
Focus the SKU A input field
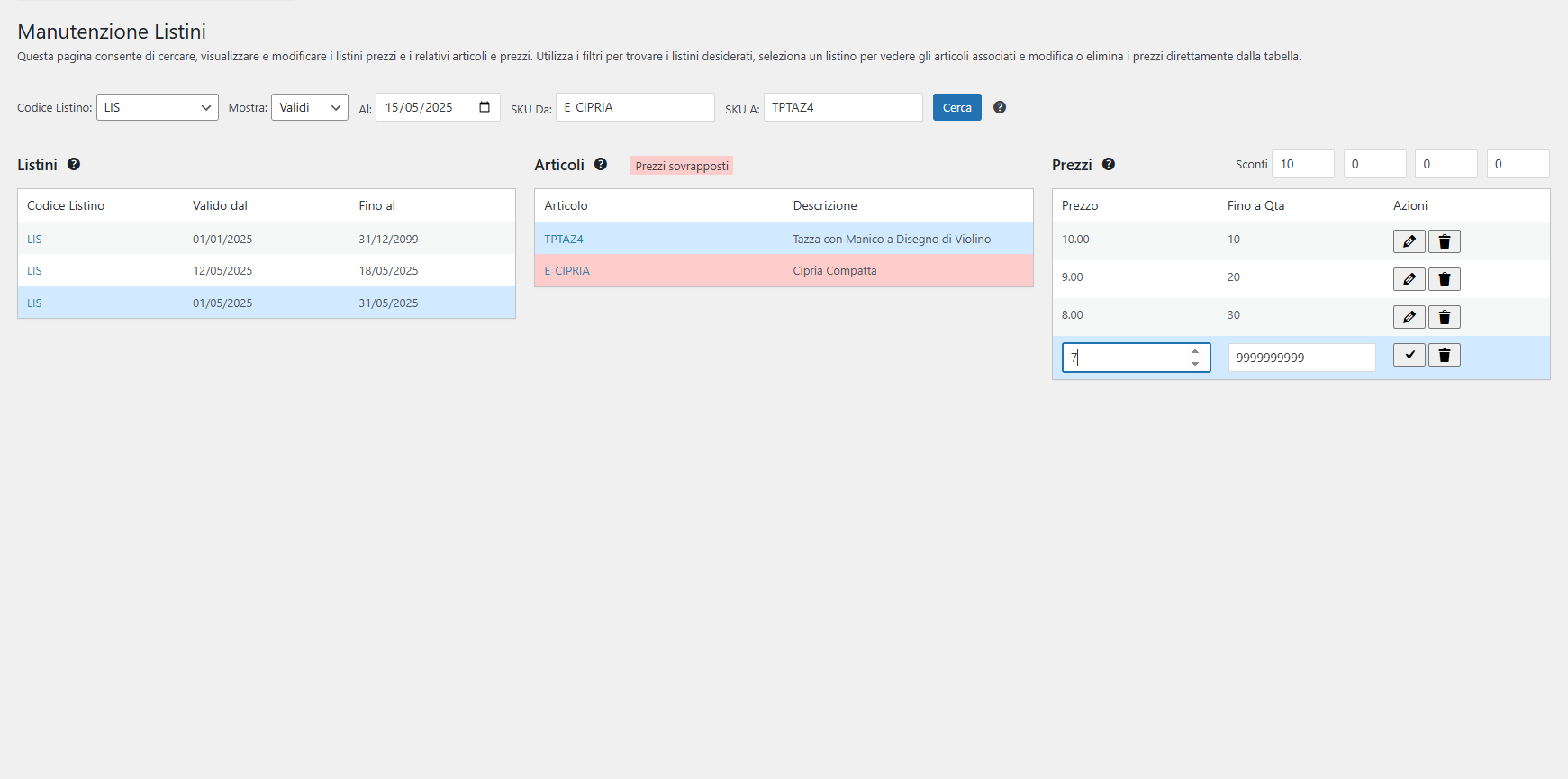(843, 107)
